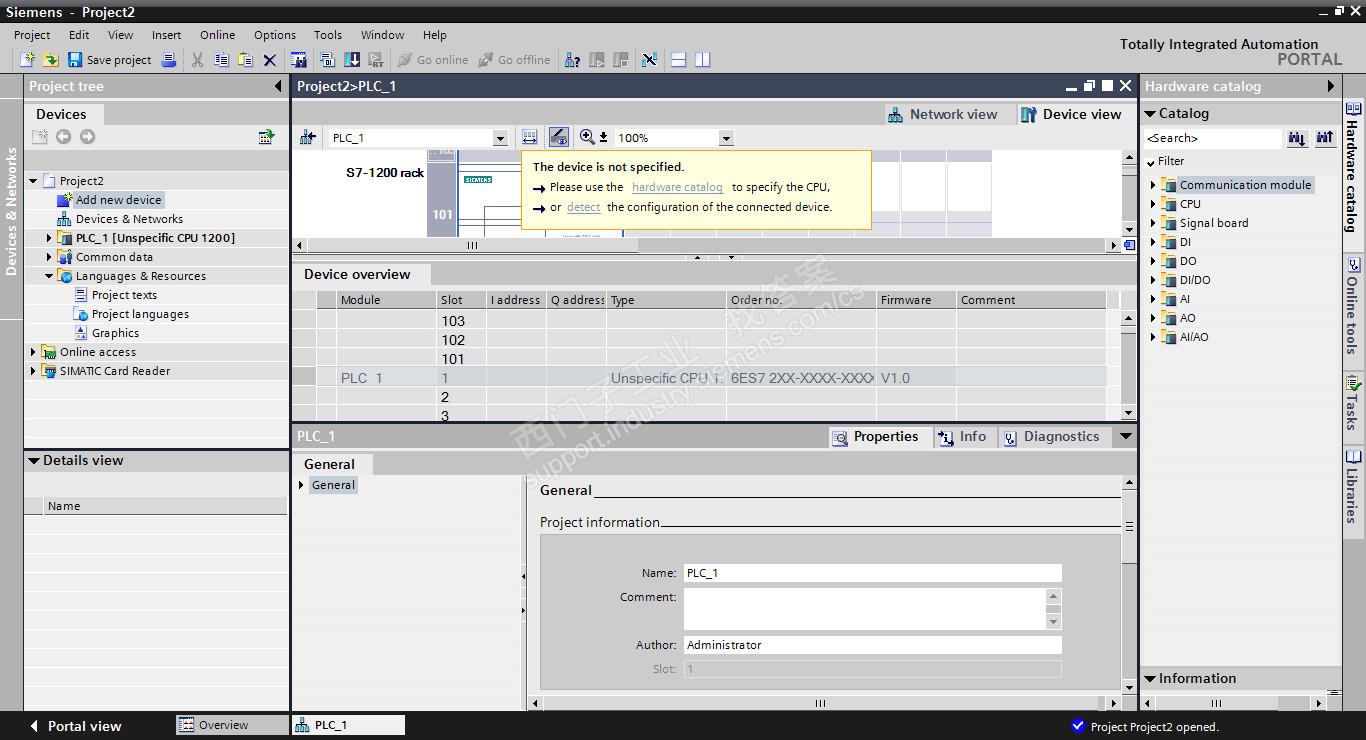The width and height of the screenshot is (1366, 740).
Task: Open the PLC_1 device selector dropdown
Action: click(x=500, y=138)
